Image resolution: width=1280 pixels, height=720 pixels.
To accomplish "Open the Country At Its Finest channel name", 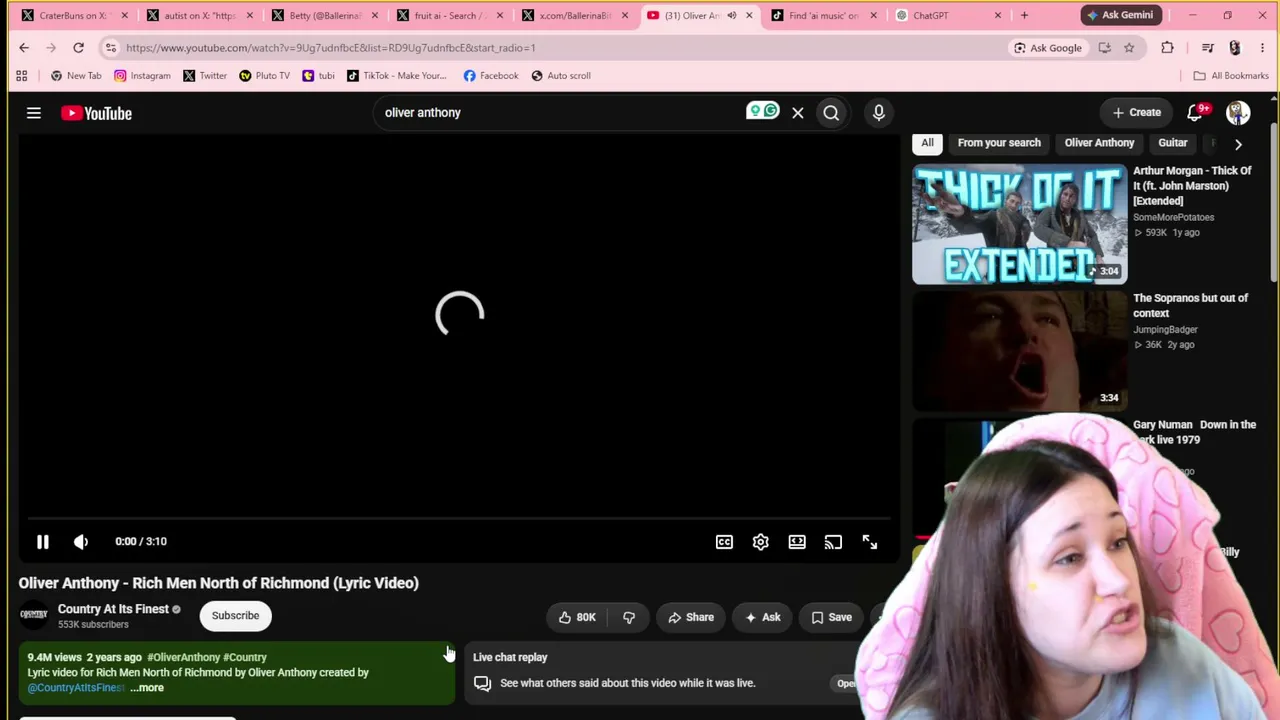I will point(113,609).
